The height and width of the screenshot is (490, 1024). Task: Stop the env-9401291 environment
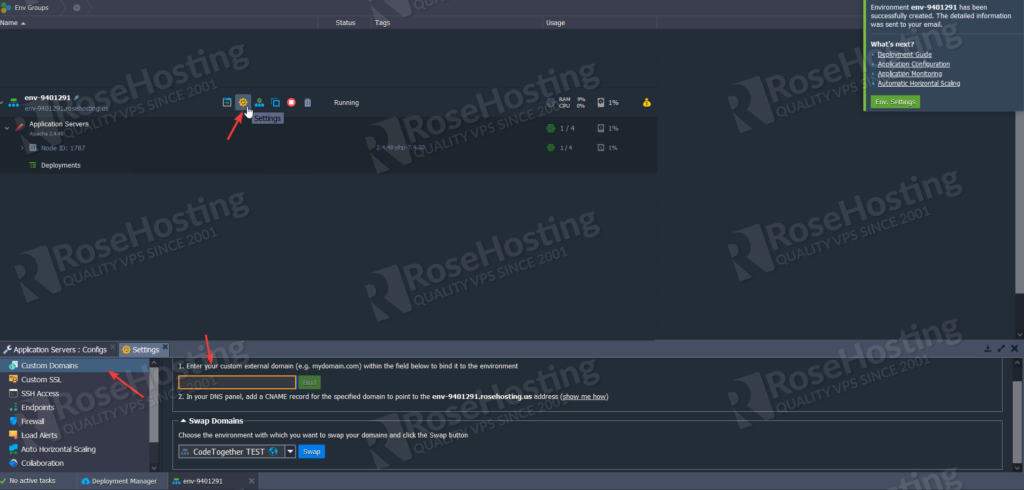[x=291, y=103]
